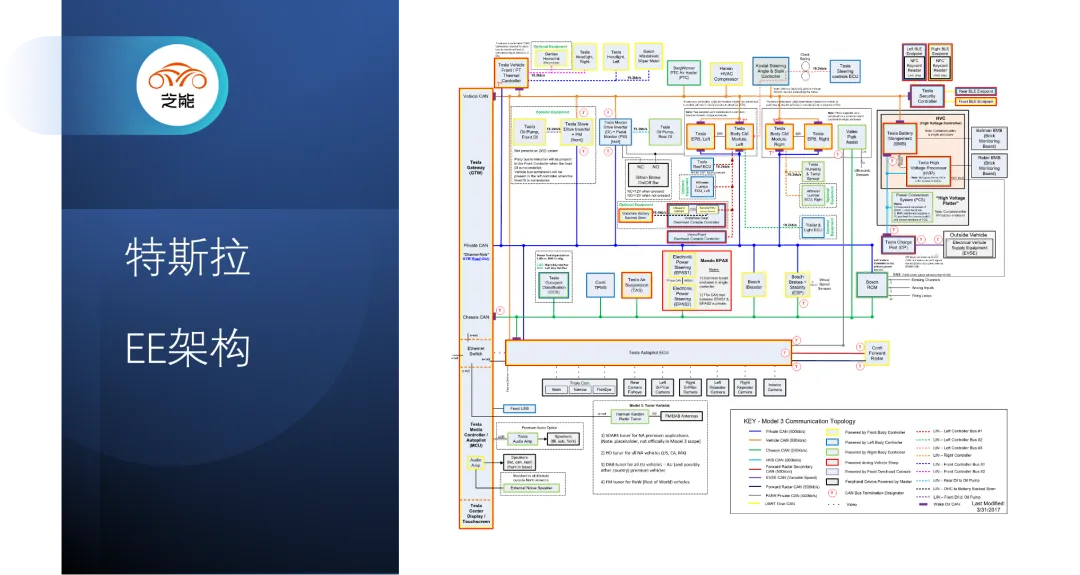Viewport: 1080px width, 575px height.
Task: Select the Tesla Body Ctrl Module, Left box
Action: tap(740, 136)
